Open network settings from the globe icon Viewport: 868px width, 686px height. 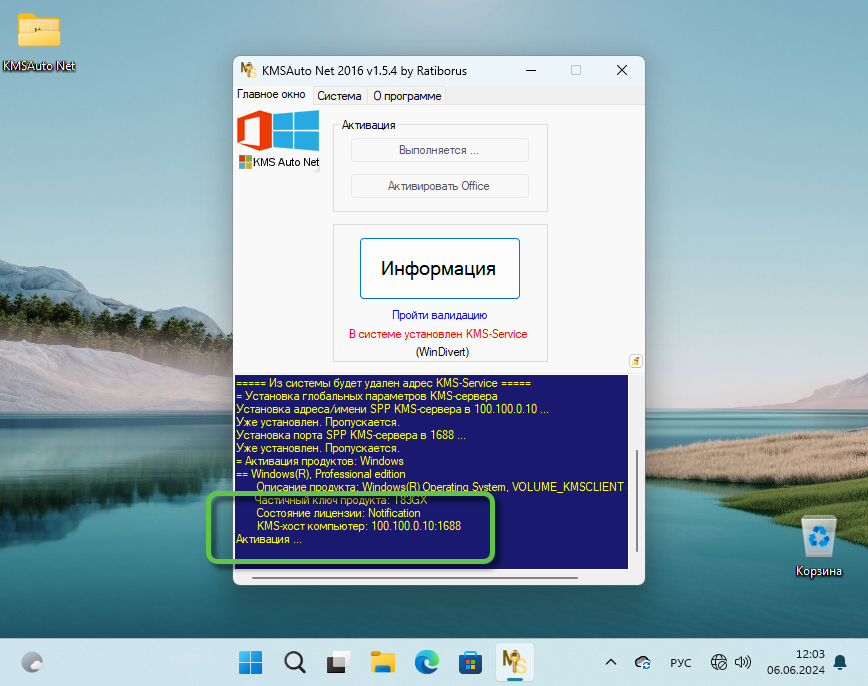click(719, 662)
